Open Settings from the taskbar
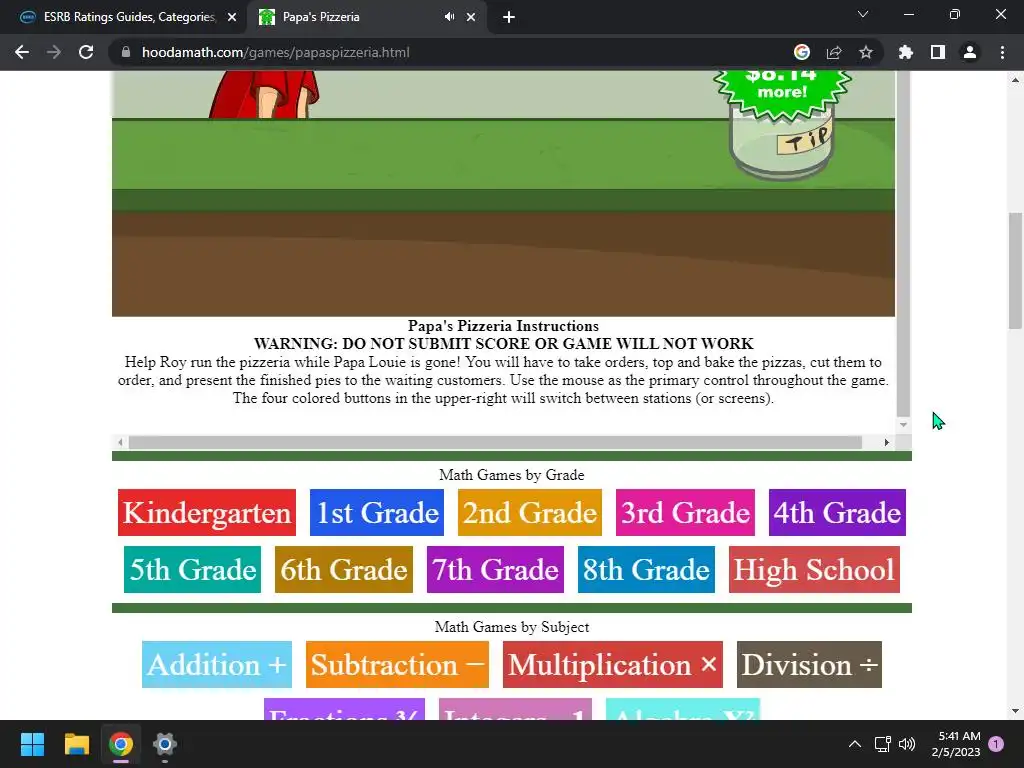Screen dimensions: 1024x768 tap(165, 744)
